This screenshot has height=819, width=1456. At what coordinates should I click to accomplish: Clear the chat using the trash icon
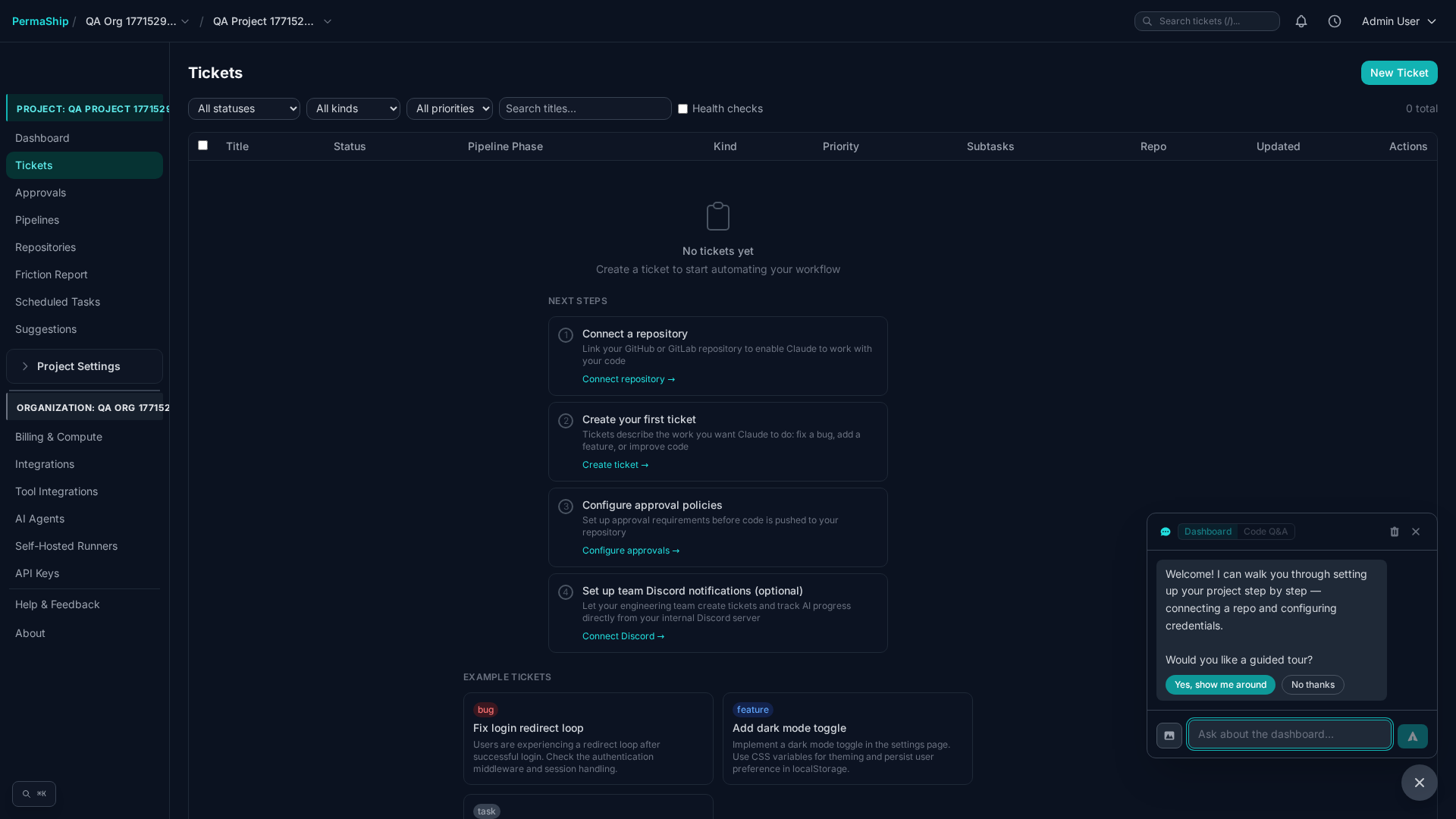point(1394,532)
